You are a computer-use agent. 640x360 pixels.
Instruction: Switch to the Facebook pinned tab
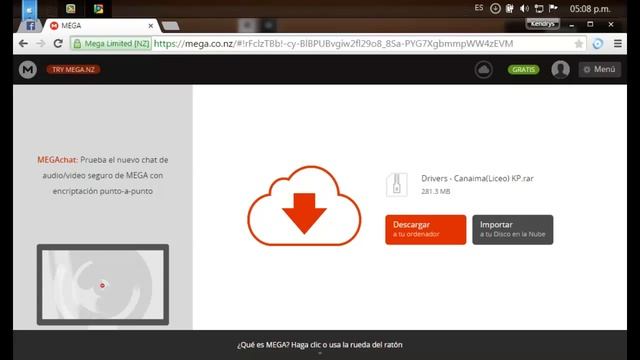click(30, 26)
